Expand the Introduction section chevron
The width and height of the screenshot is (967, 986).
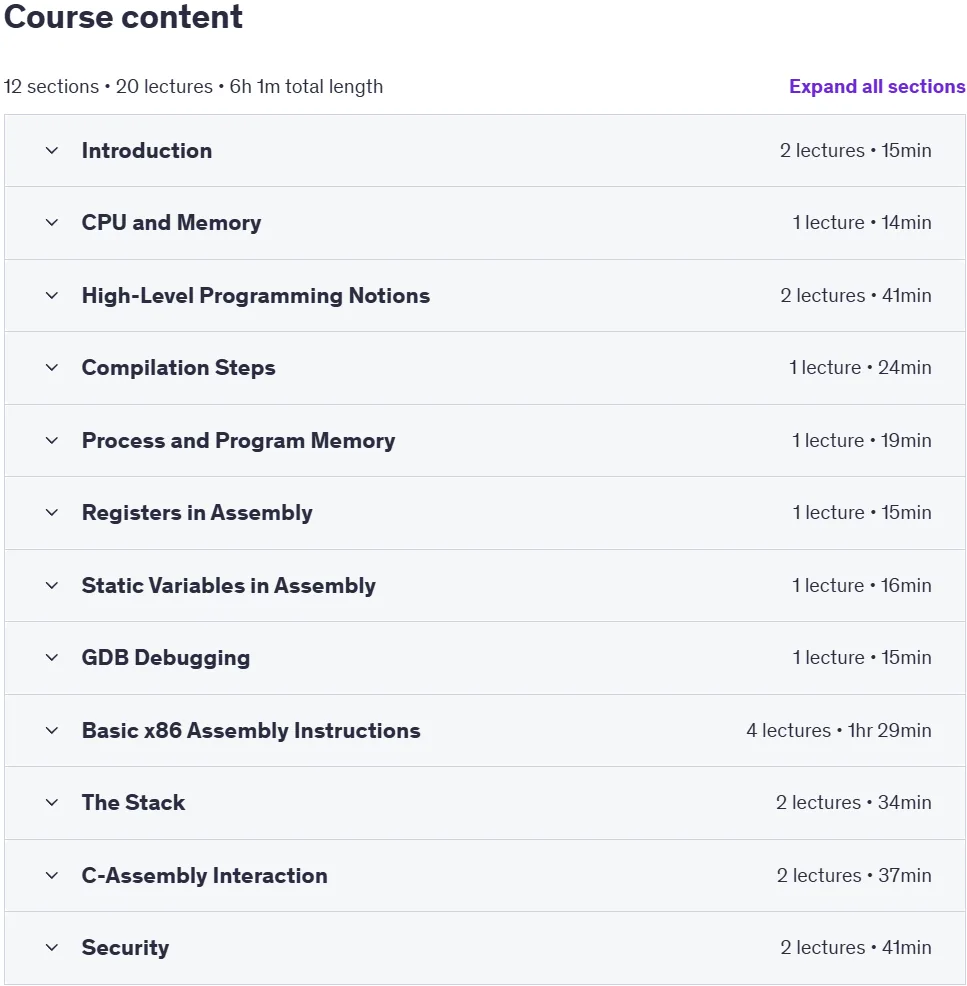(x=52, y=151)
